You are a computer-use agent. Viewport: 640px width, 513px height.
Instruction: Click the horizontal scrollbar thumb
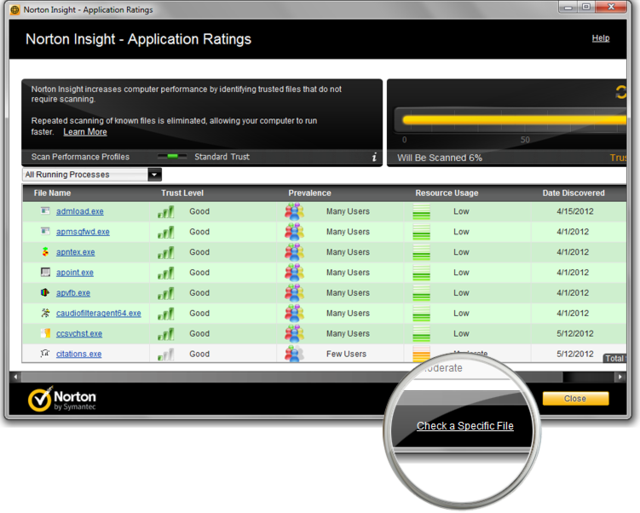tap(292, 377)
